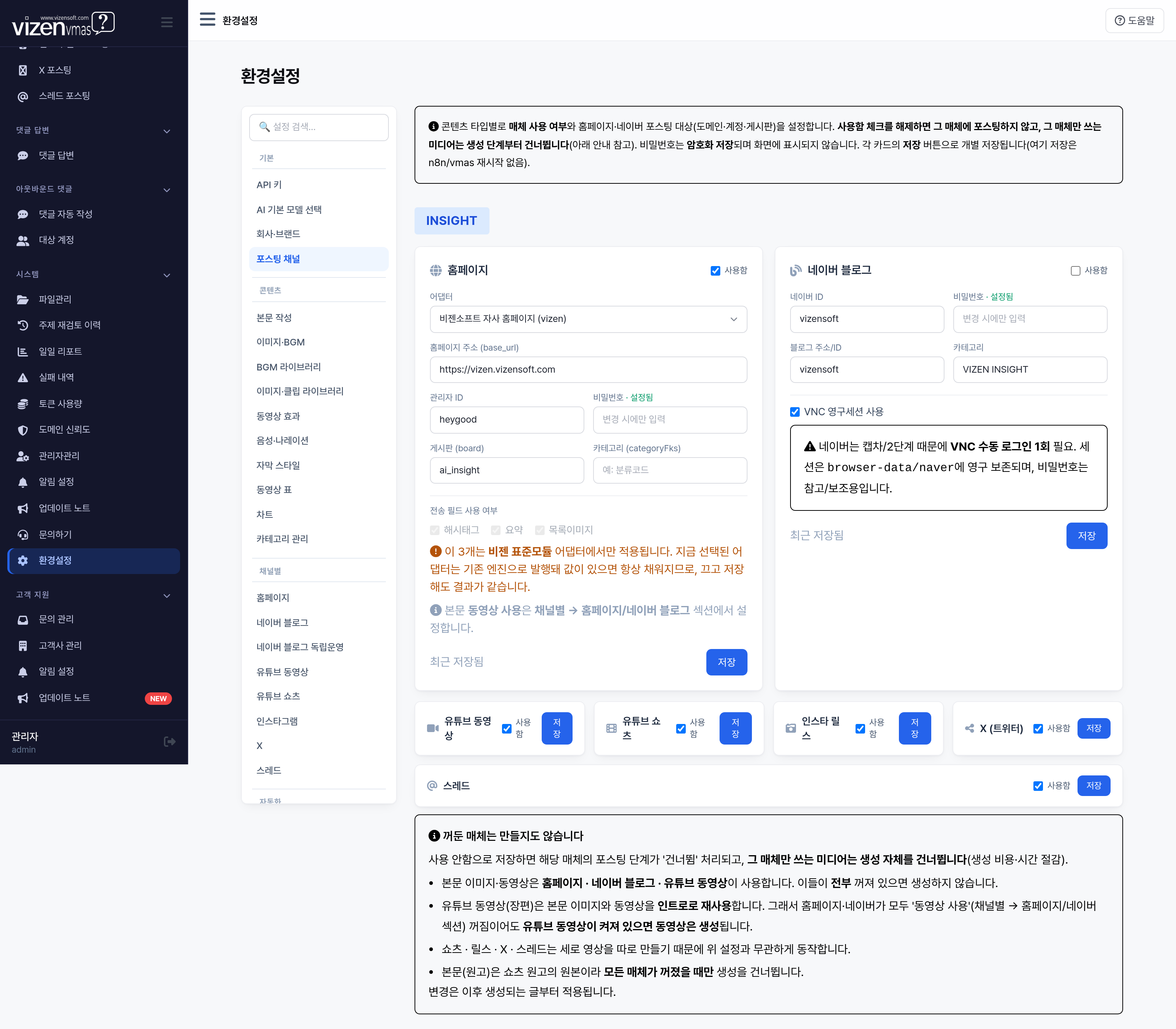This screenshot has width=1176, height=1029.
Task: Click the 댓글 자동 작성 chat icon
Action: pos(23,214)
